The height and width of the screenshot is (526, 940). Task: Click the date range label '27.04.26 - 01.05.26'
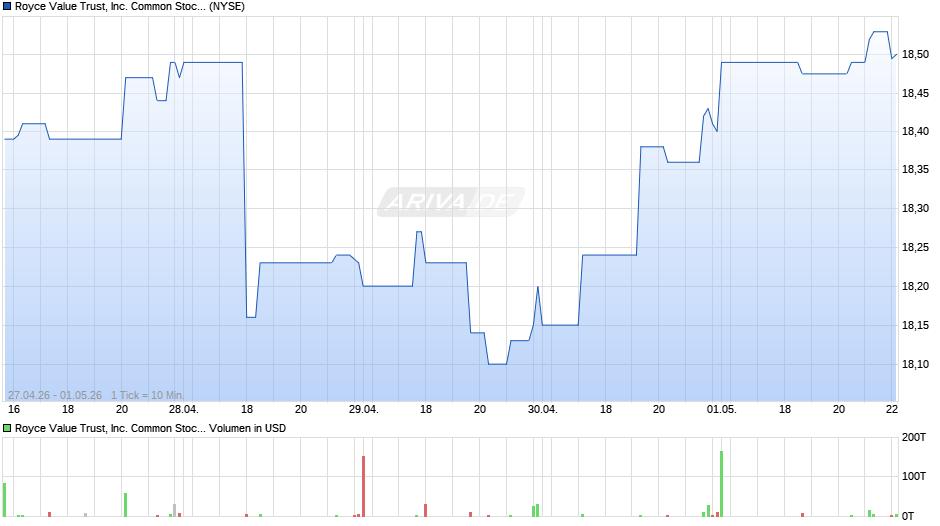pyautogui.click(x=55, y=395)
